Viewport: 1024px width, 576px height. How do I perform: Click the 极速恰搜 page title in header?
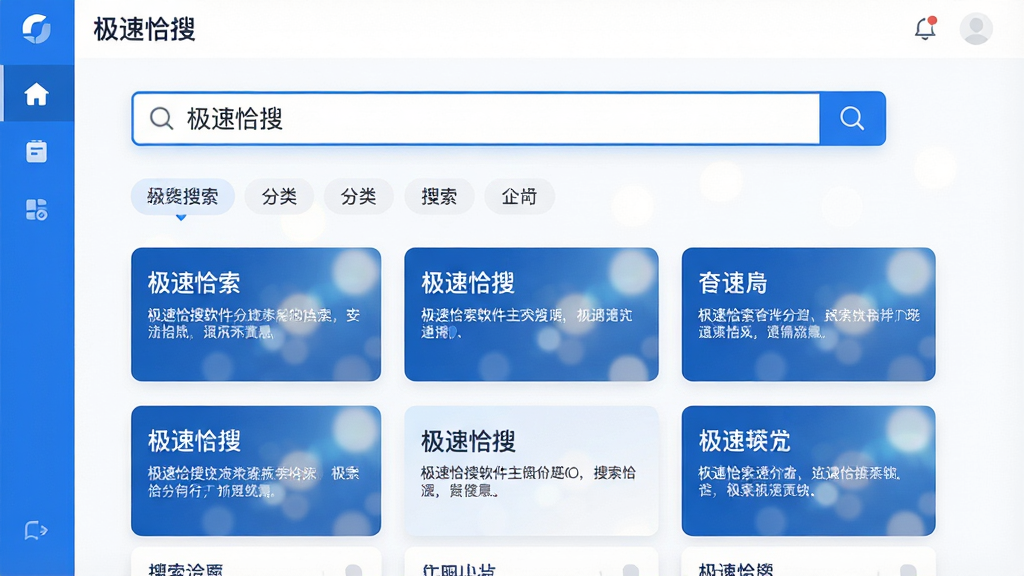pos(144,29)
